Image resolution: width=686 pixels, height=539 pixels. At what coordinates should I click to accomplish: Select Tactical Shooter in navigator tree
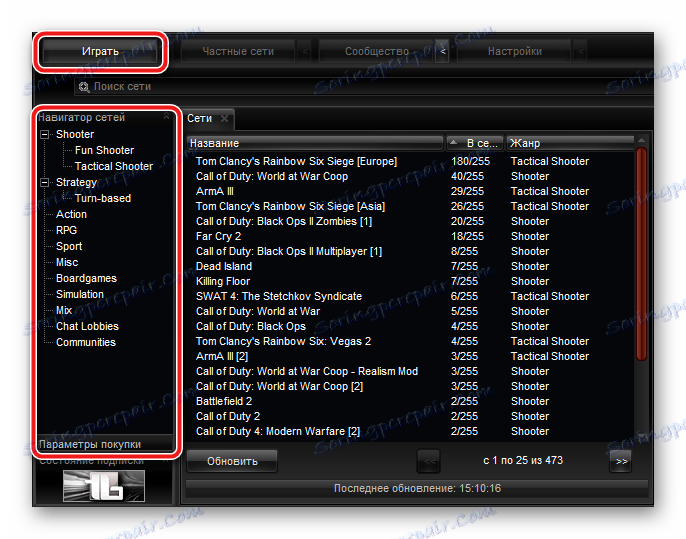114,166
